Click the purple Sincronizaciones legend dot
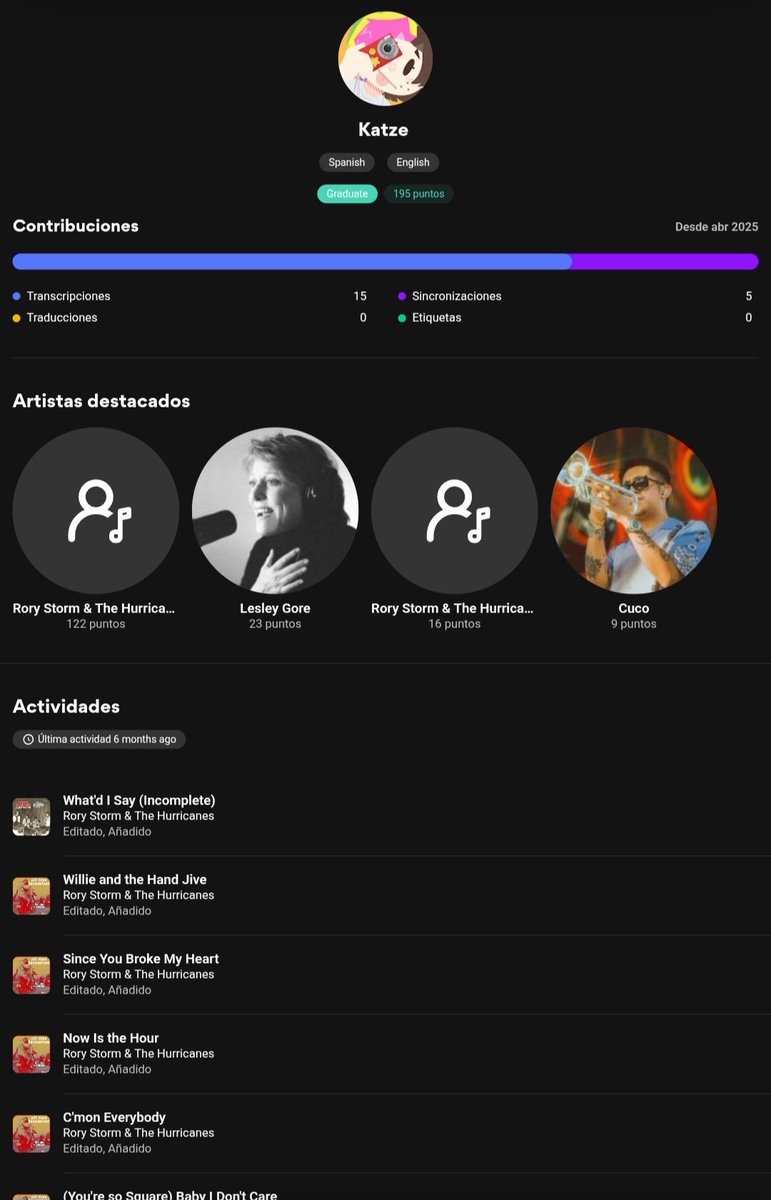Viewport: 771px width, 1200px height. [402, 296]
